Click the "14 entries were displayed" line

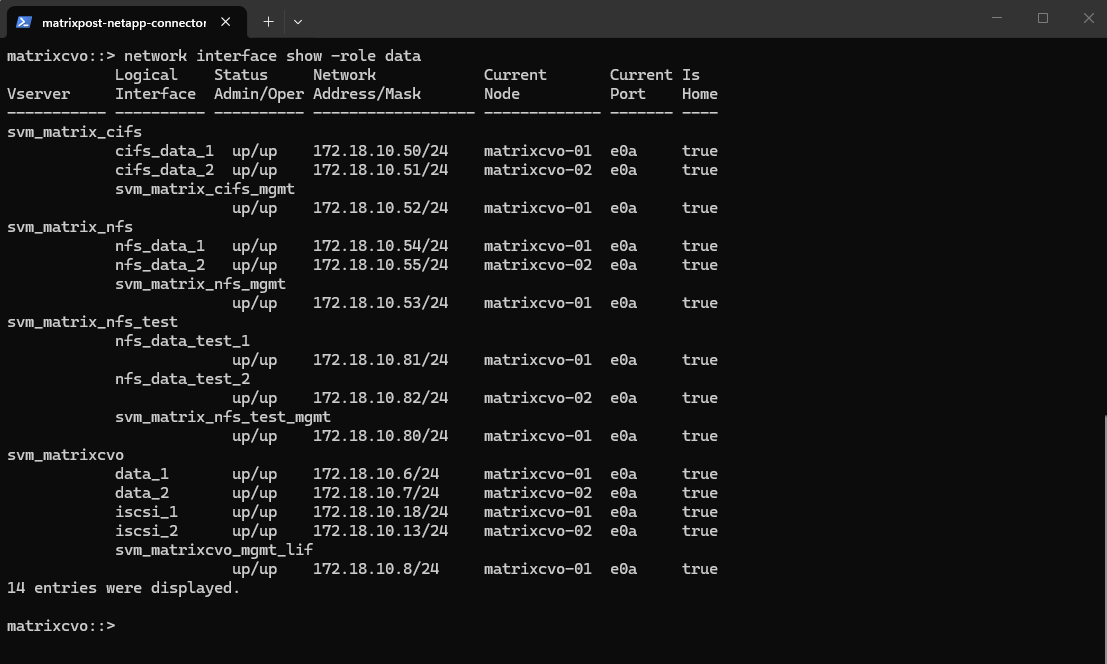tap(123, 588)
